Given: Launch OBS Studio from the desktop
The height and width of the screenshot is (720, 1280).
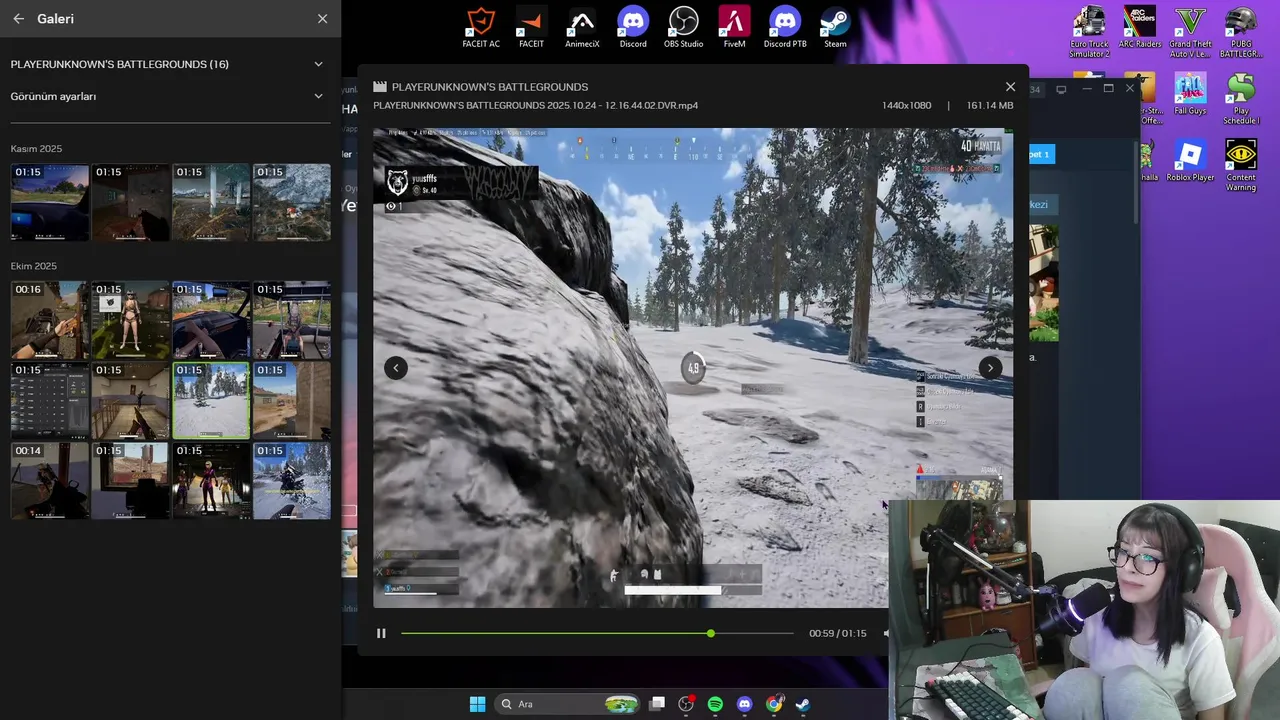Looking at the screenshot, I should pos(684,27).
